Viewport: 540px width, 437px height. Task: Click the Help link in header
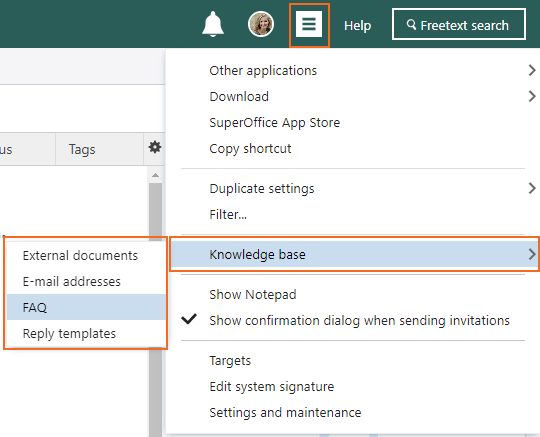click(x=357, y=25)
